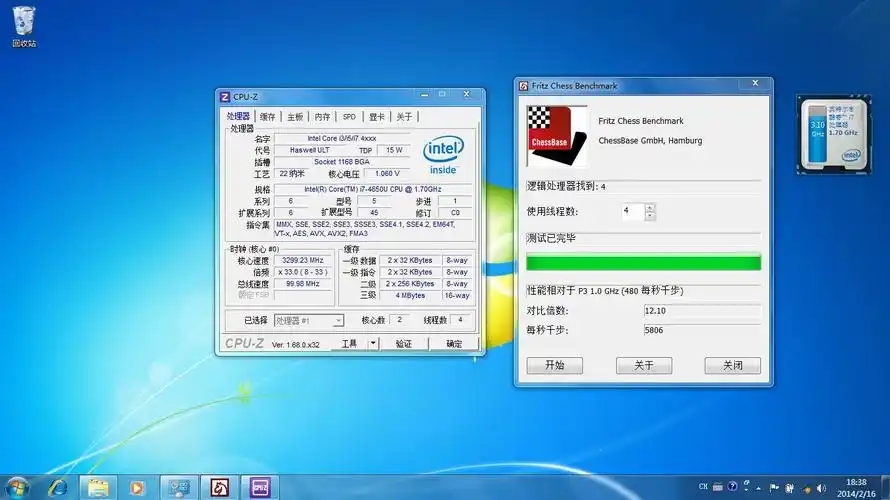Click the help question mark tray icon

[x=732, y=486]
